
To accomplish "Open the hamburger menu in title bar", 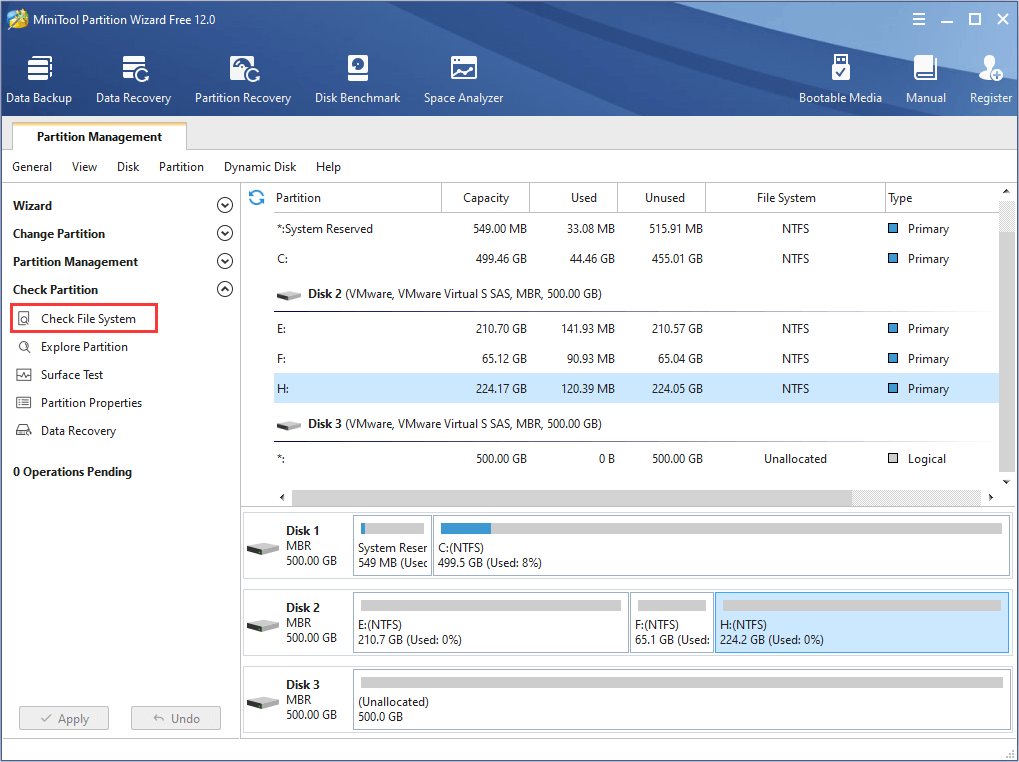I will click(x=919, y=19).
